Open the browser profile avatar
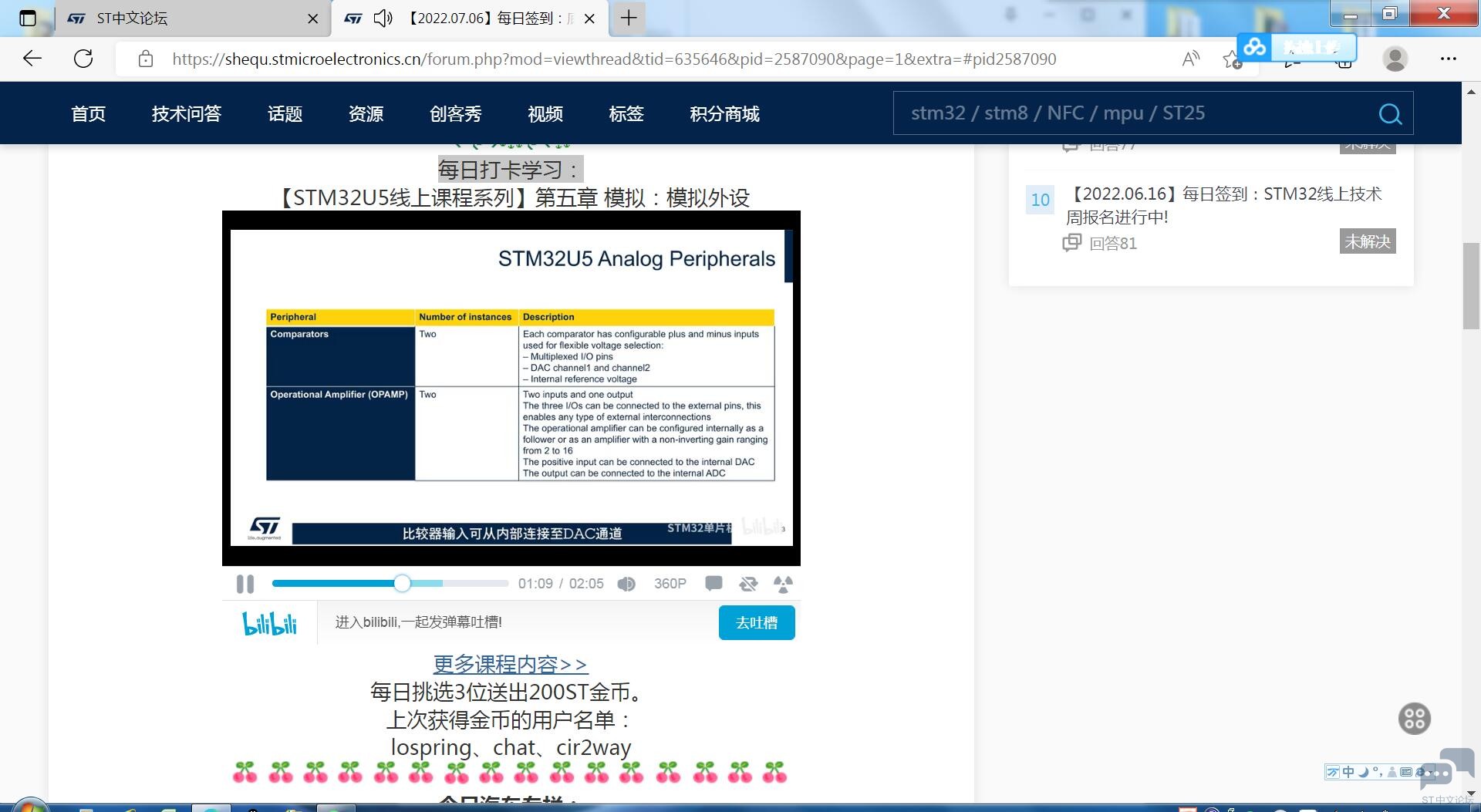Viewport: 1481px width, 812px height. pos(1395,59)
